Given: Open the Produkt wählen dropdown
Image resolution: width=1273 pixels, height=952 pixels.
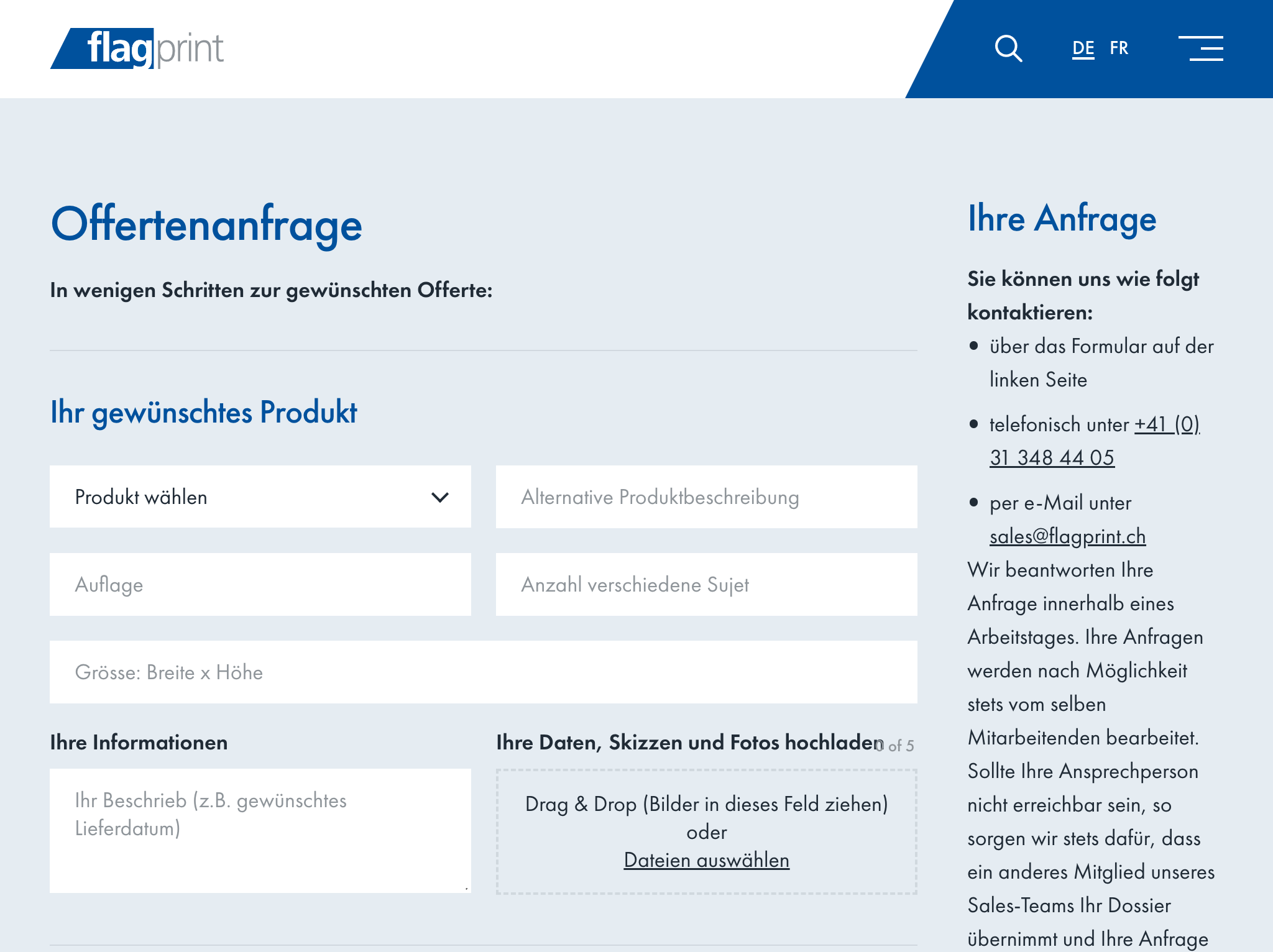Looking at the screenshot, I should [249, 497].
